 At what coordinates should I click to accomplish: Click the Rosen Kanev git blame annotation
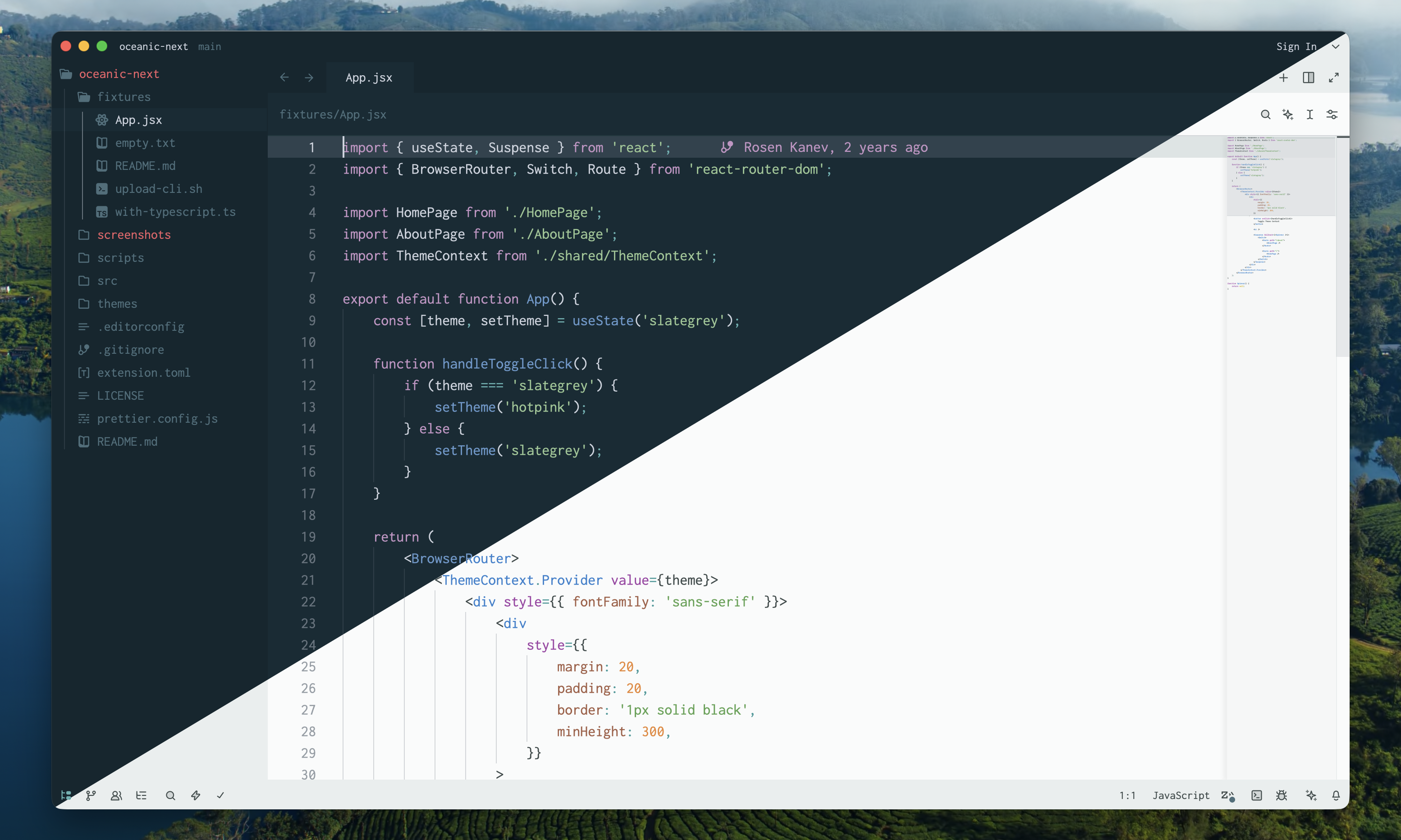click(x=824, y=147)
